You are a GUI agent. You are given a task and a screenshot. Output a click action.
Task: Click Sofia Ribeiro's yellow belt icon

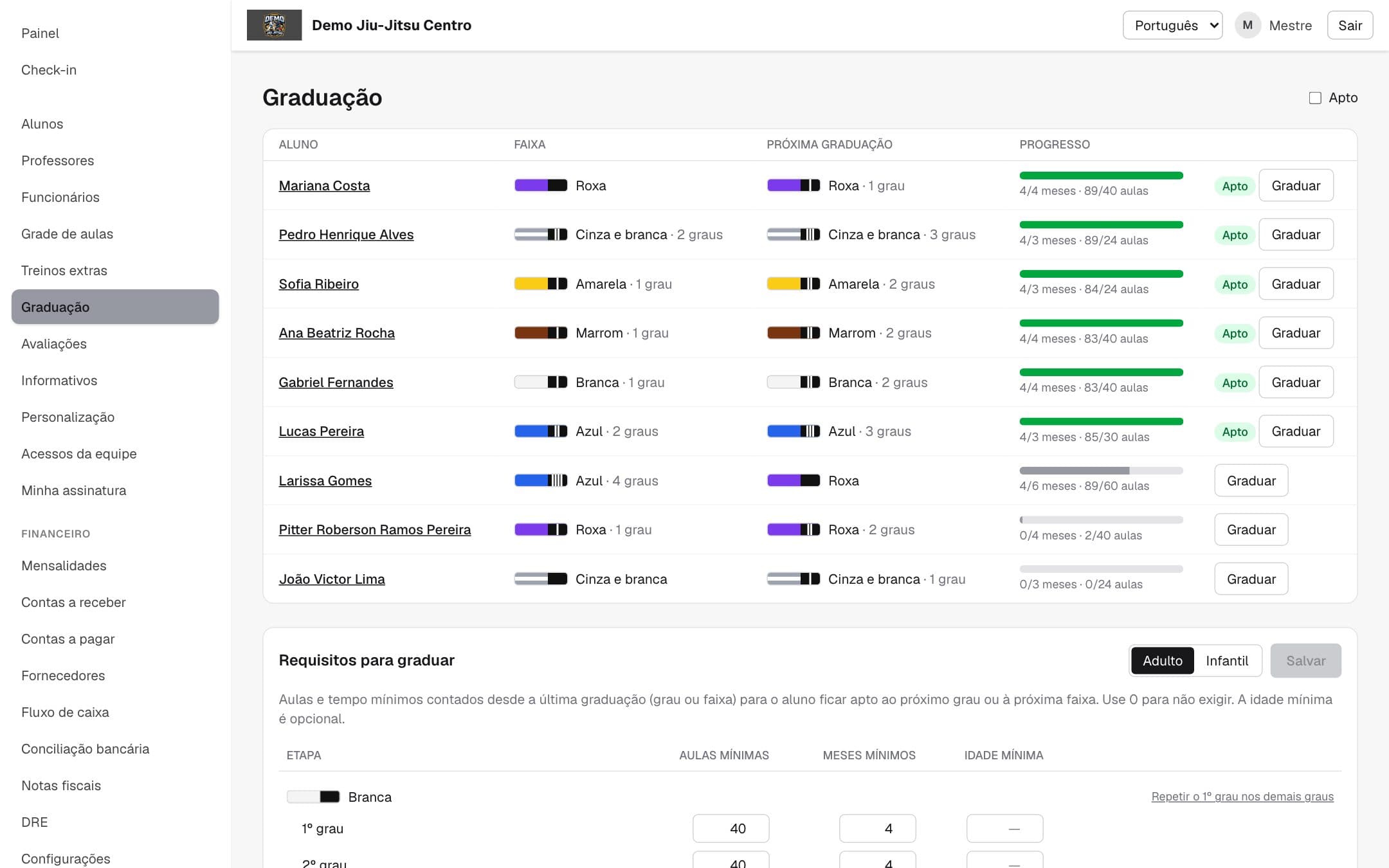pos(541,284)
